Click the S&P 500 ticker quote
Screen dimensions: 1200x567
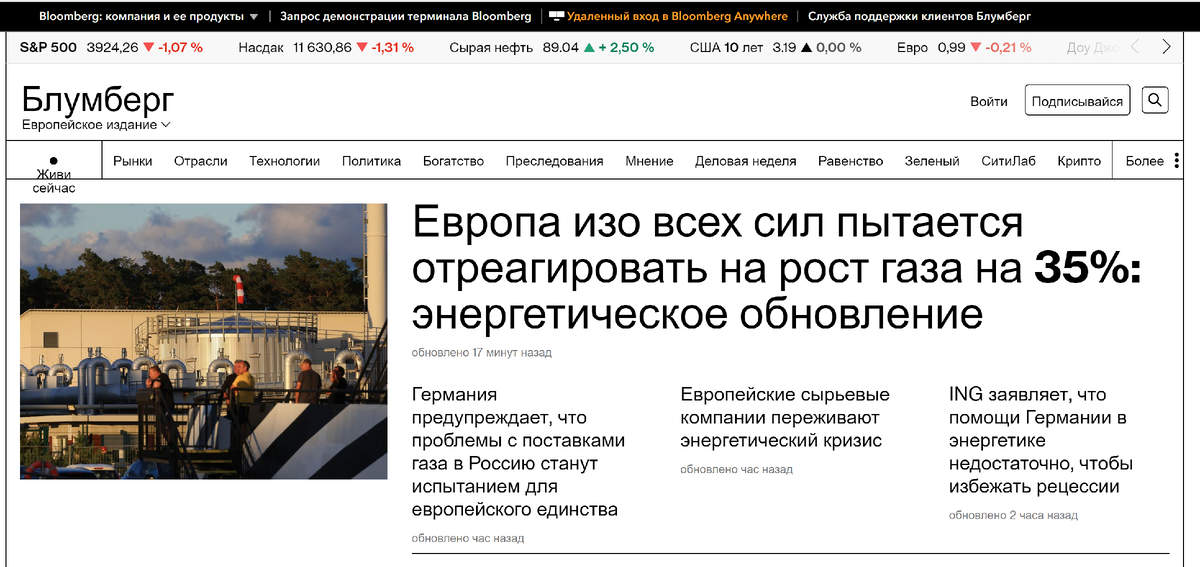coord(111,47)
